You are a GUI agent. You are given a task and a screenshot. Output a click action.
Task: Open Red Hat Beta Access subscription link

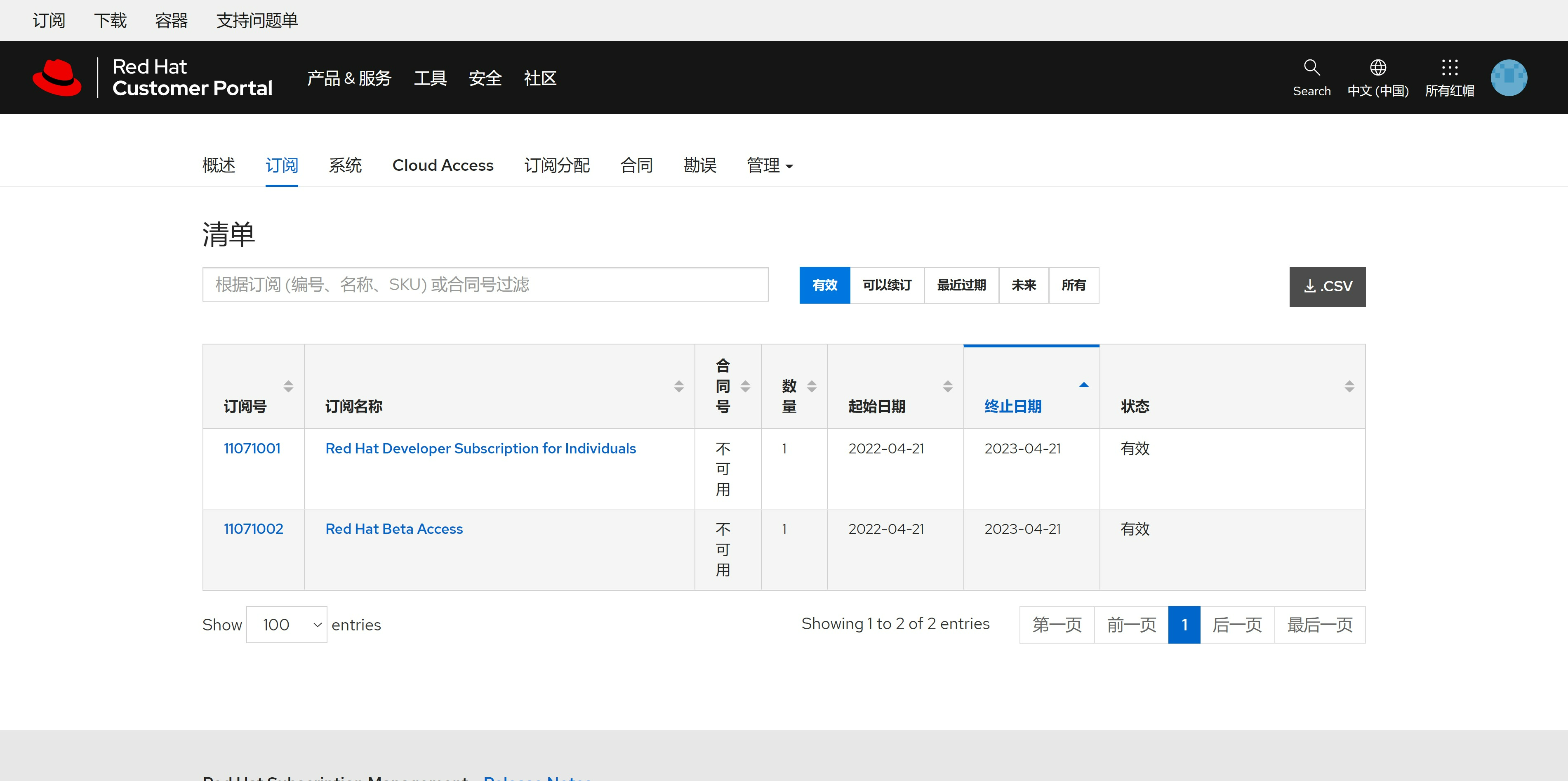coord(394,529)
